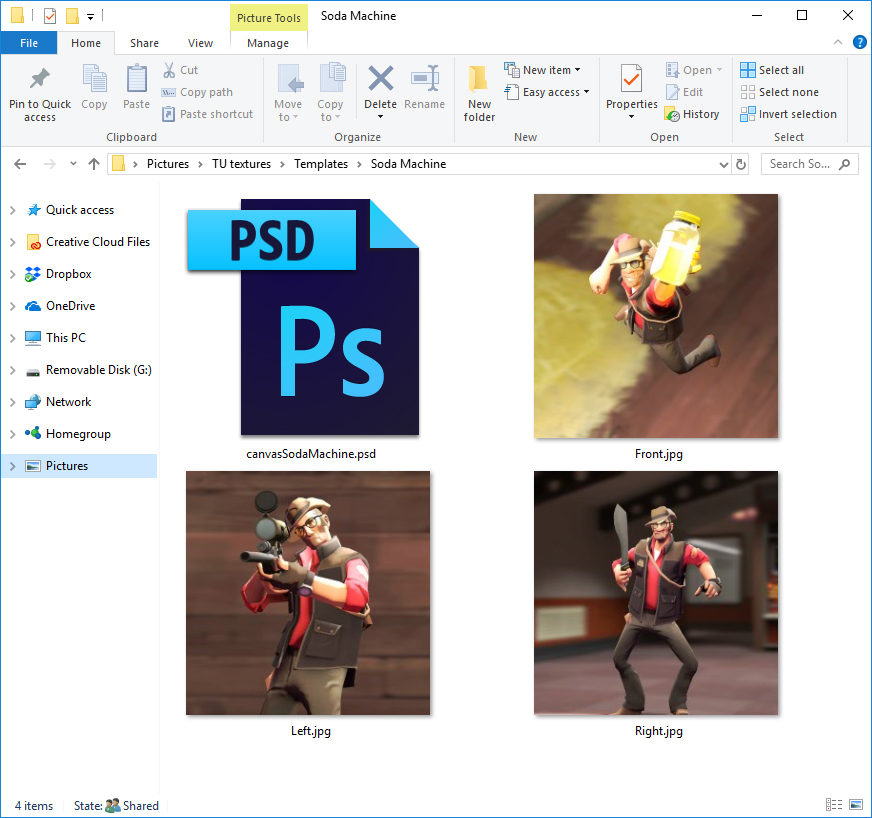This screenshot has width=872, height=818.
Task: Click the red X Delete icon
Action: coord(380,78)
